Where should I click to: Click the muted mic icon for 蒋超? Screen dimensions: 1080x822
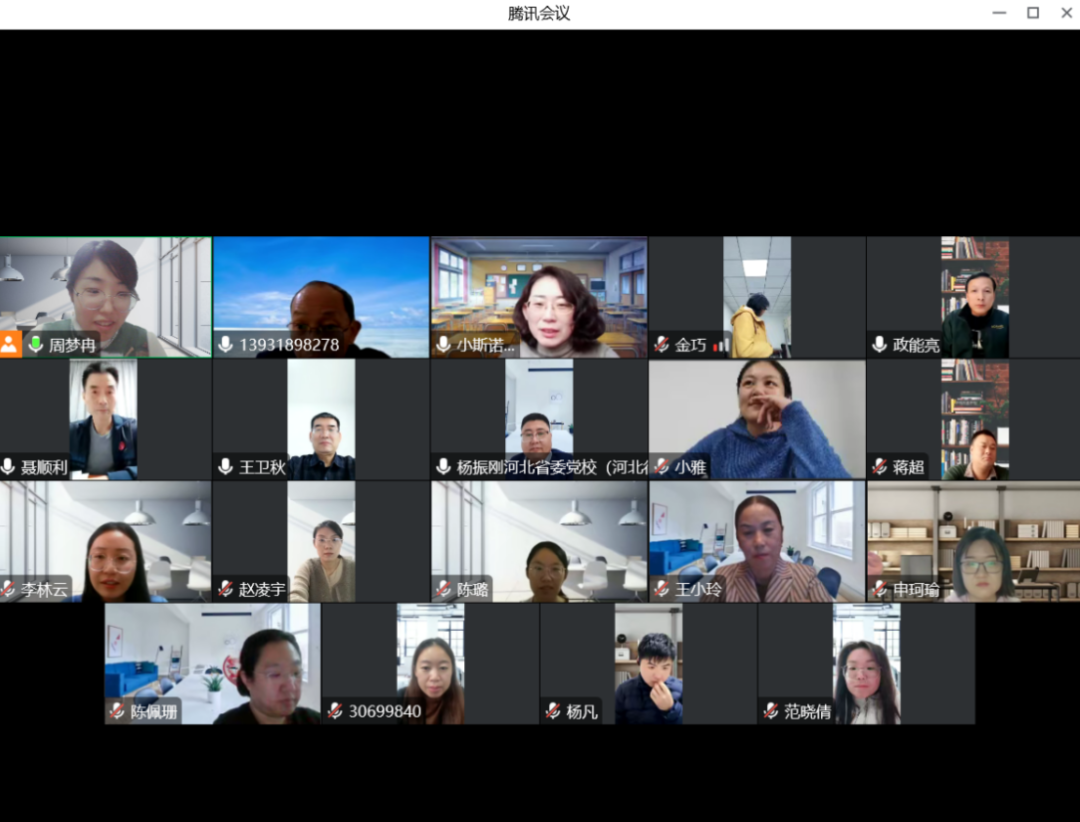(x=879, y=467)
